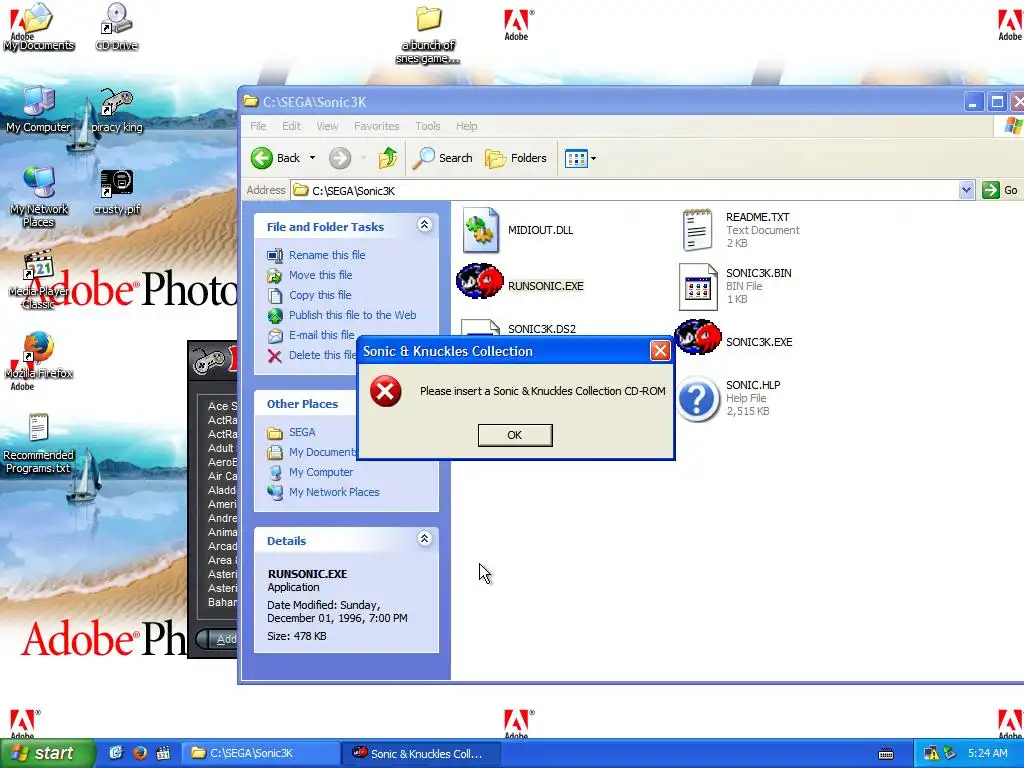
Task: Click the taskbar clock showing 5:24 AM
Action: tap(987, 754)
